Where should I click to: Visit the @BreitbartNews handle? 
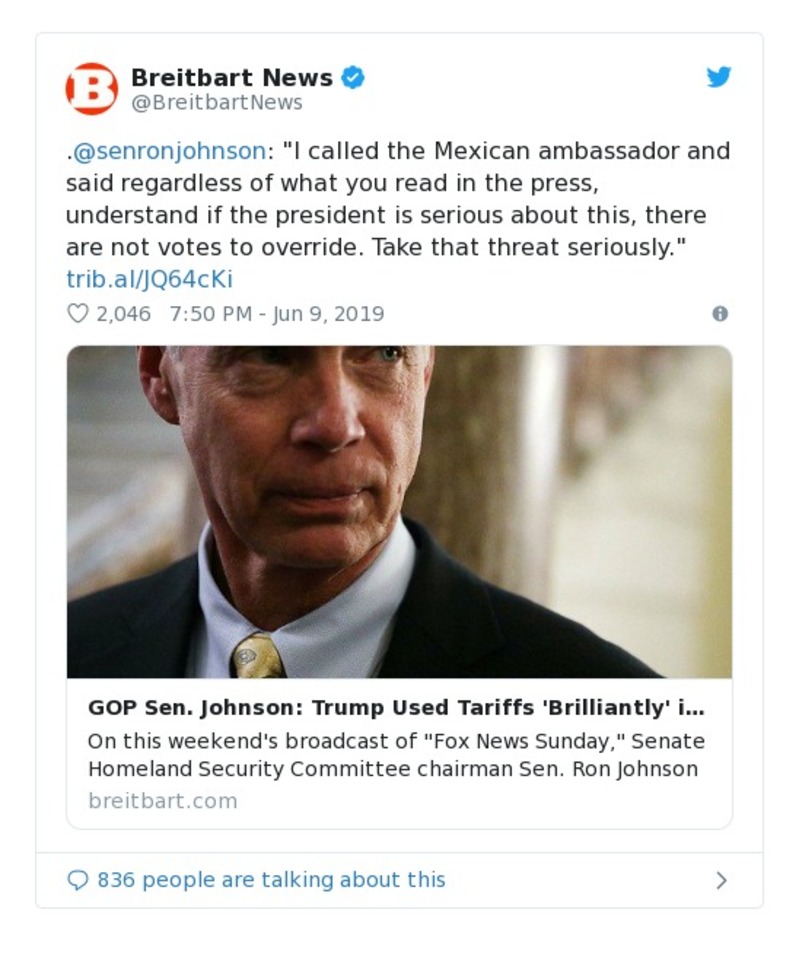(216, 103)
